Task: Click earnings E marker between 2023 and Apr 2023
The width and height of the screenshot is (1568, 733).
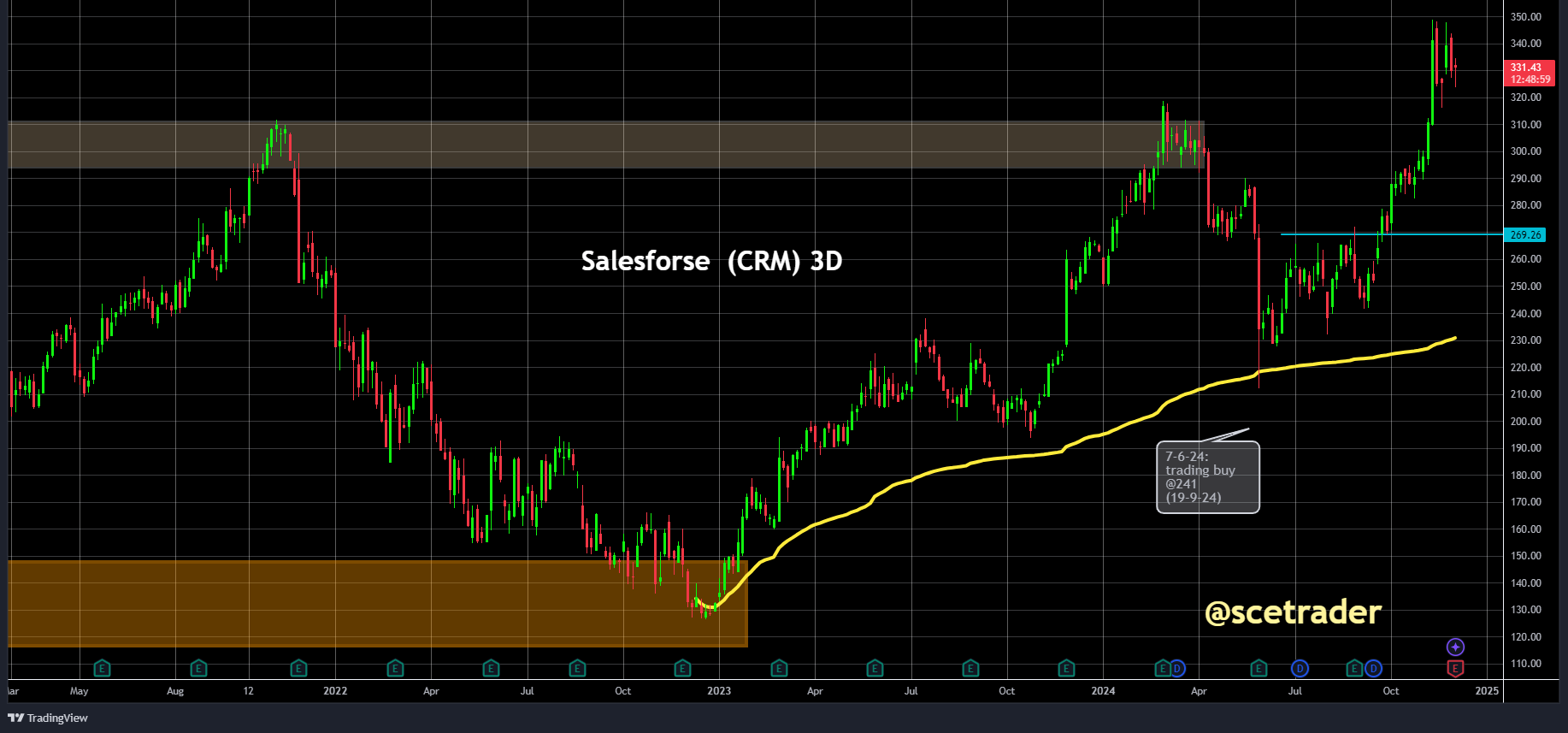Action: tap(779, 668)
